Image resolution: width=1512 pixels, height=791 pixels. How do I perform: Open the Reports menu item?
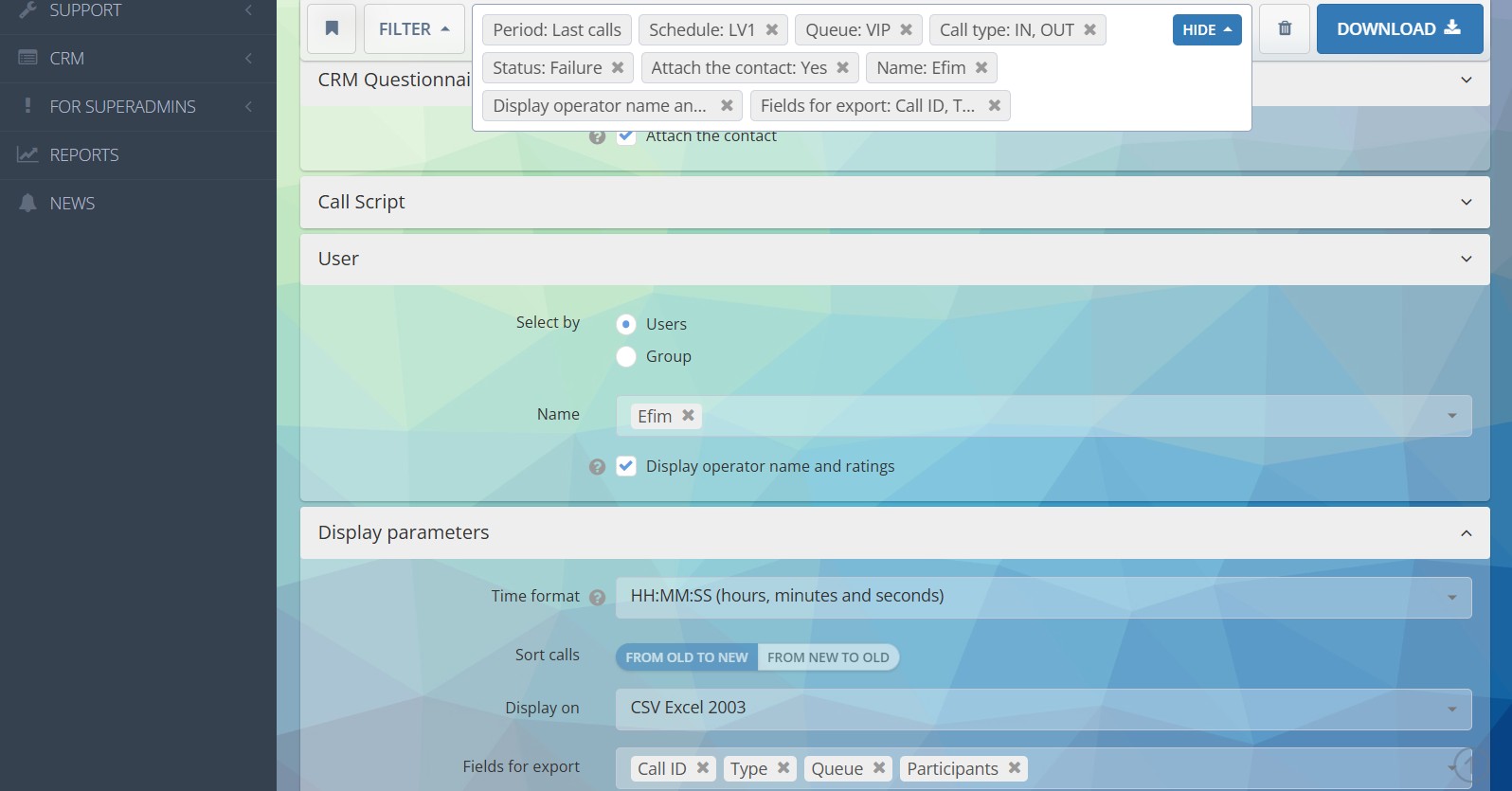pos(138,155)
